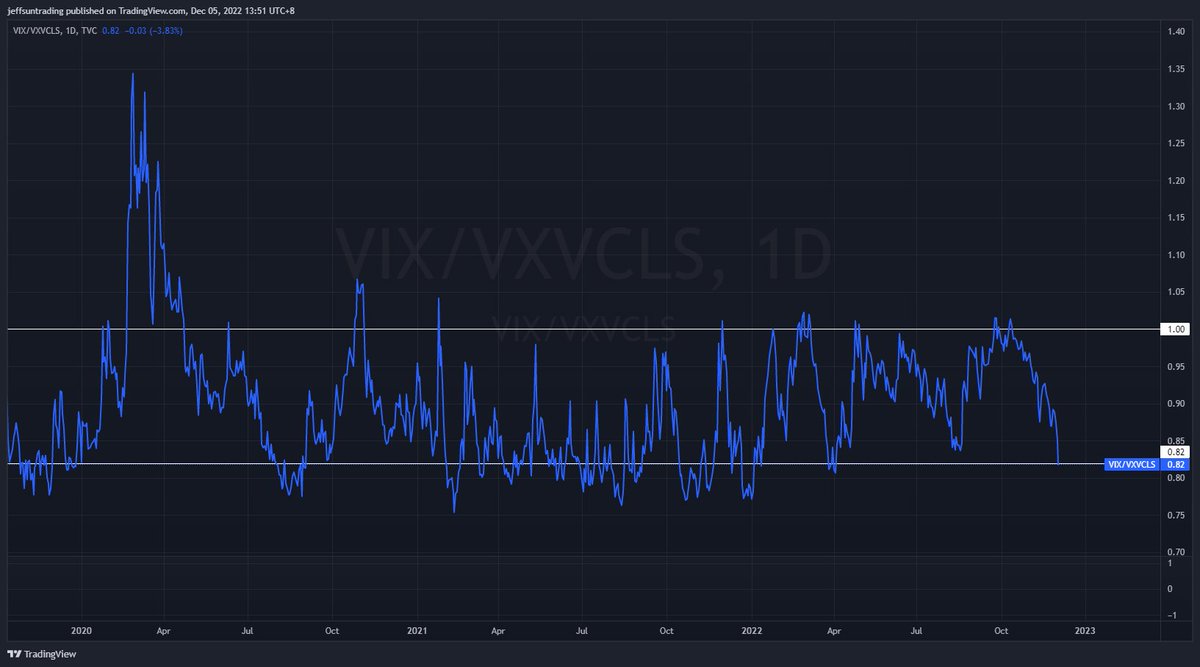Click the 2023 label on the time axis
The height and width of the screenshot is (667, 1200).
point(1086,631)
